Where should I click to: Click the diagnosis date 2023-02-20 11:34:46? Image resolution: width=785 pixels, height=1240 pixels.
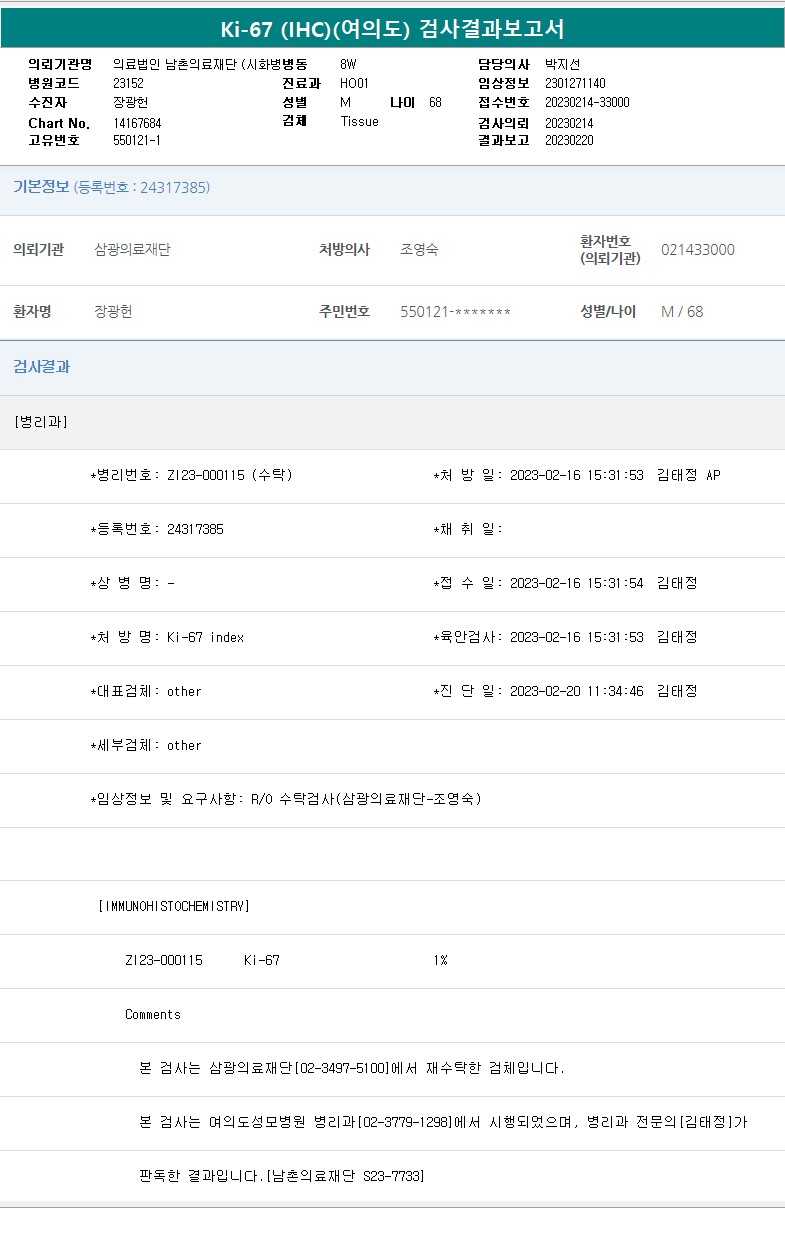(x=576, y=692)
